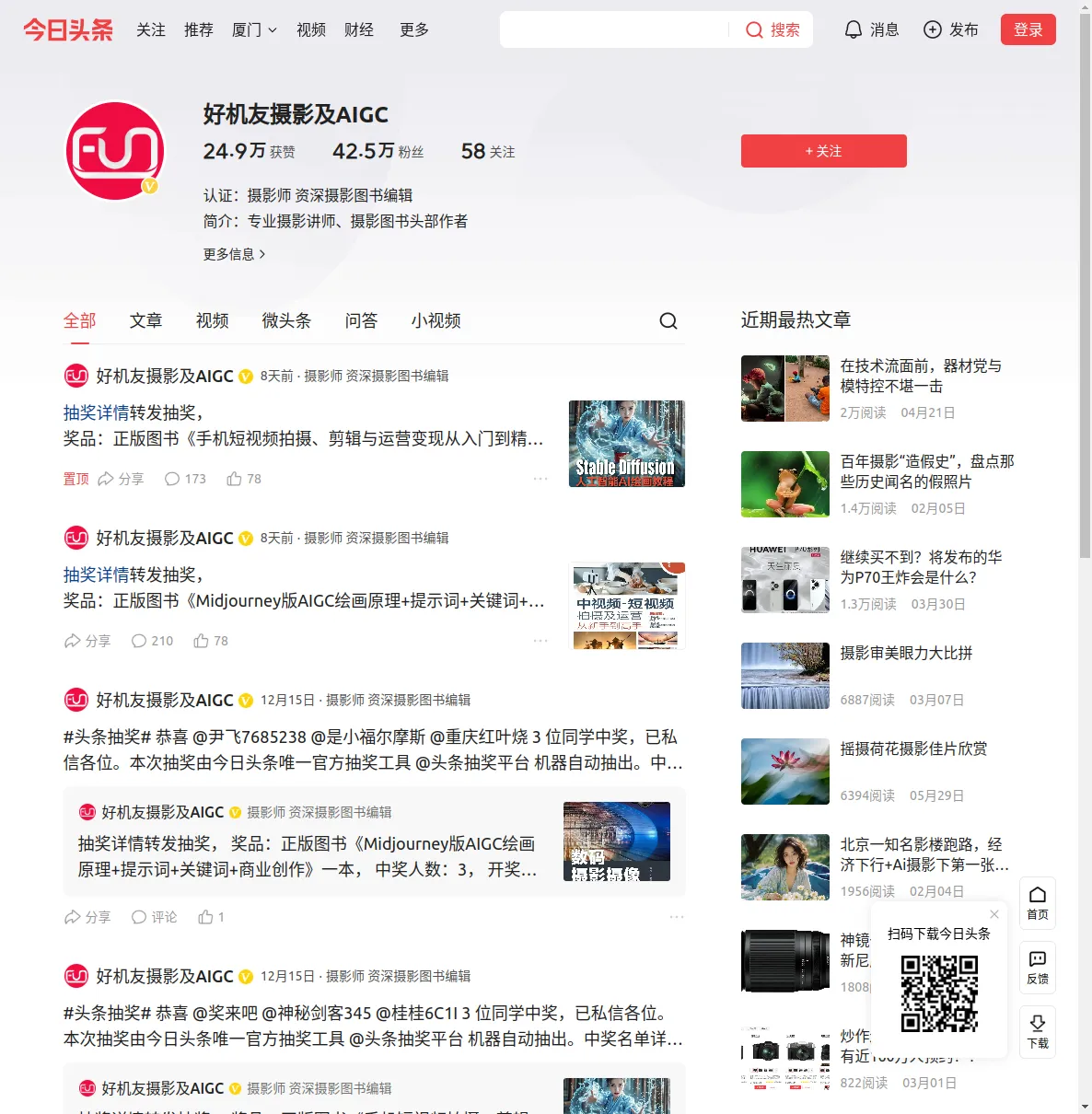
Task: Go to 首页 via floating home icon
Action: 1038,903
